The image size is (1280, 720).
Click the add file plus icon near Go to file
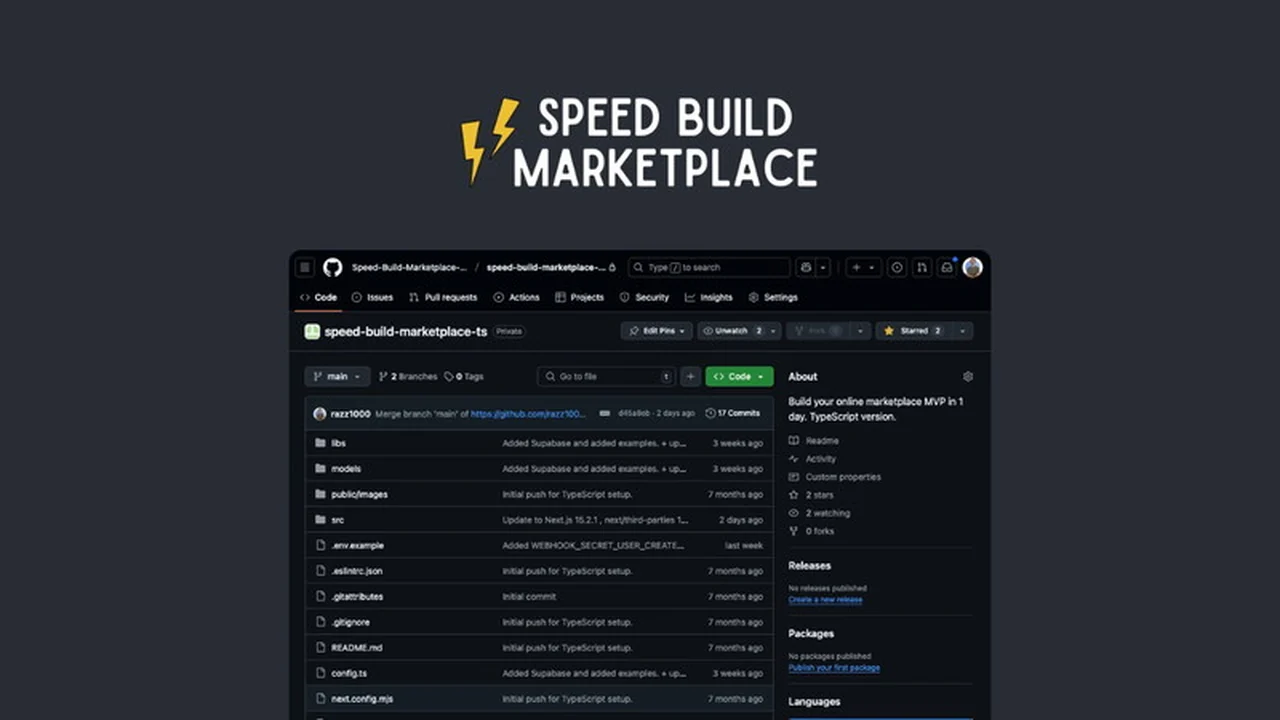click(x=690, y=376)
